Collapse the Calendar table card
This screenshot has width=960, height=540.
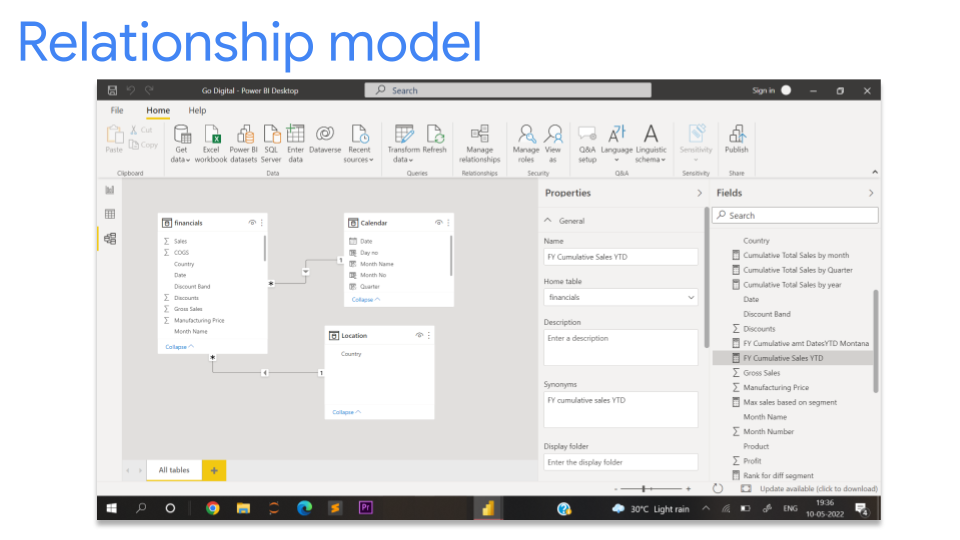(x=366, y=299)
